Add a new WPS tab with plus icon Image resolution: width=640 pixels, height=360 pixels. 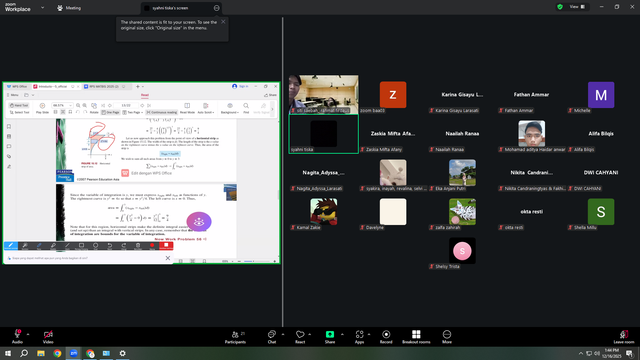tap(138, 87)
